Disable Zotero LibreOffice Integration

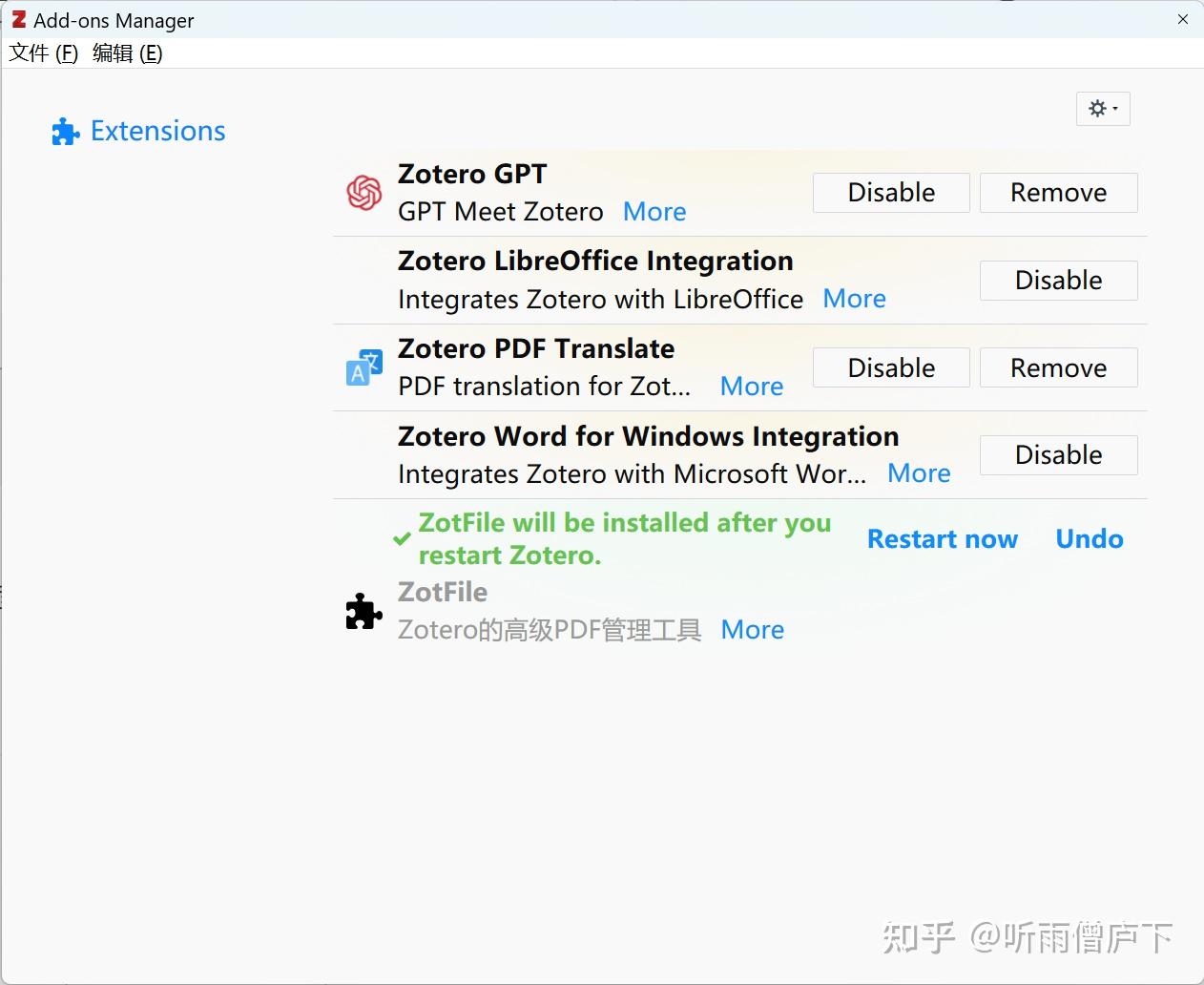pyautogui.click(x=1058, y=280)
